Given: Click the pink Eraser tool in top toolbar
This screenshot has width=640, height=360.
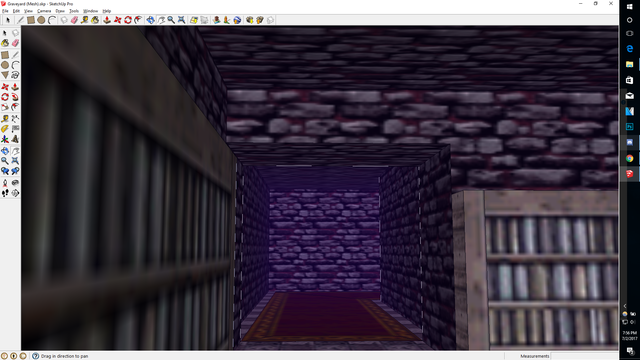Looking at the screenshot, I should 74,20.
